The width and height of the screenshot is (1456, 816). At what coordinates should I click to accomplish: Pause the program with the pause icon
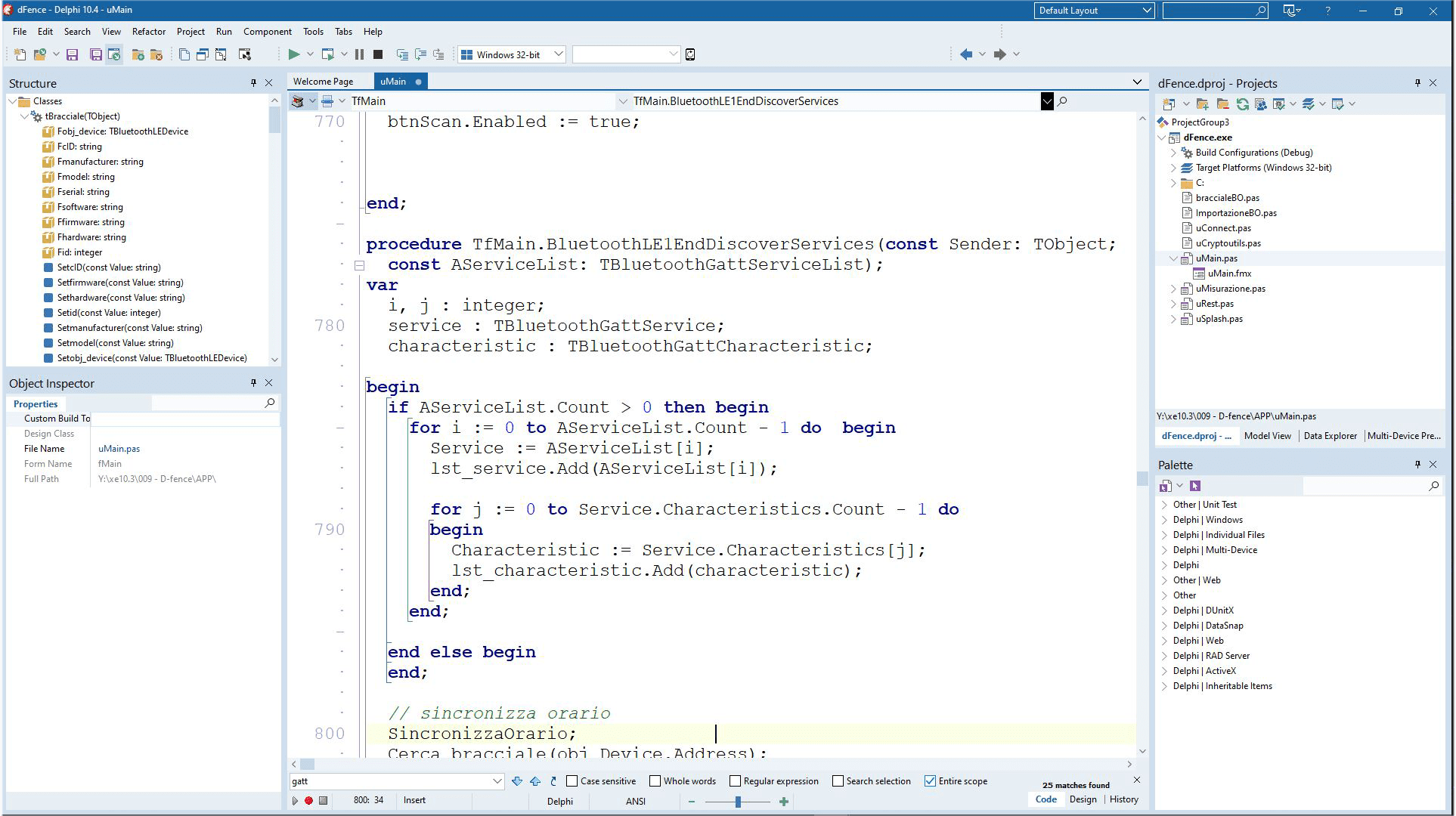pyautogui.click(x=359, y=54)
